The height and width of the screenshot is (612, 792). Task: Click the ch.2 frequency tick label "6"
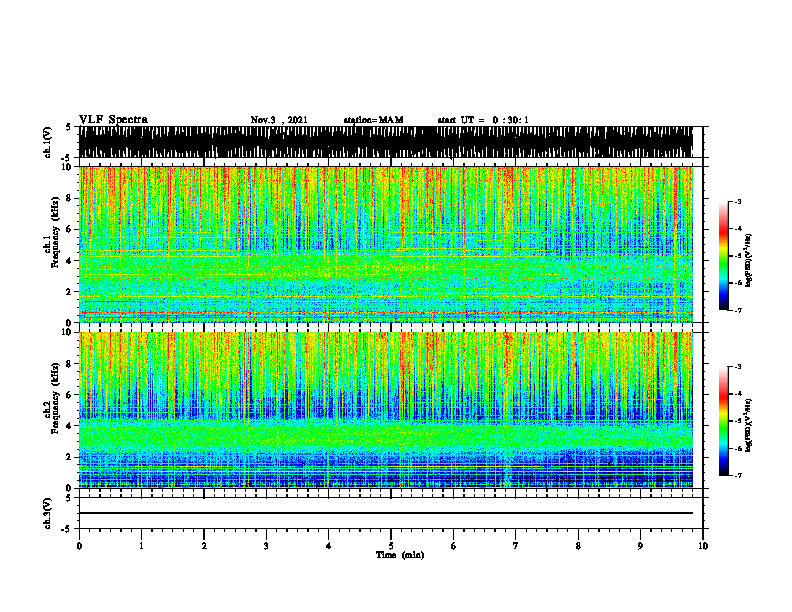[x=70, y=394]
